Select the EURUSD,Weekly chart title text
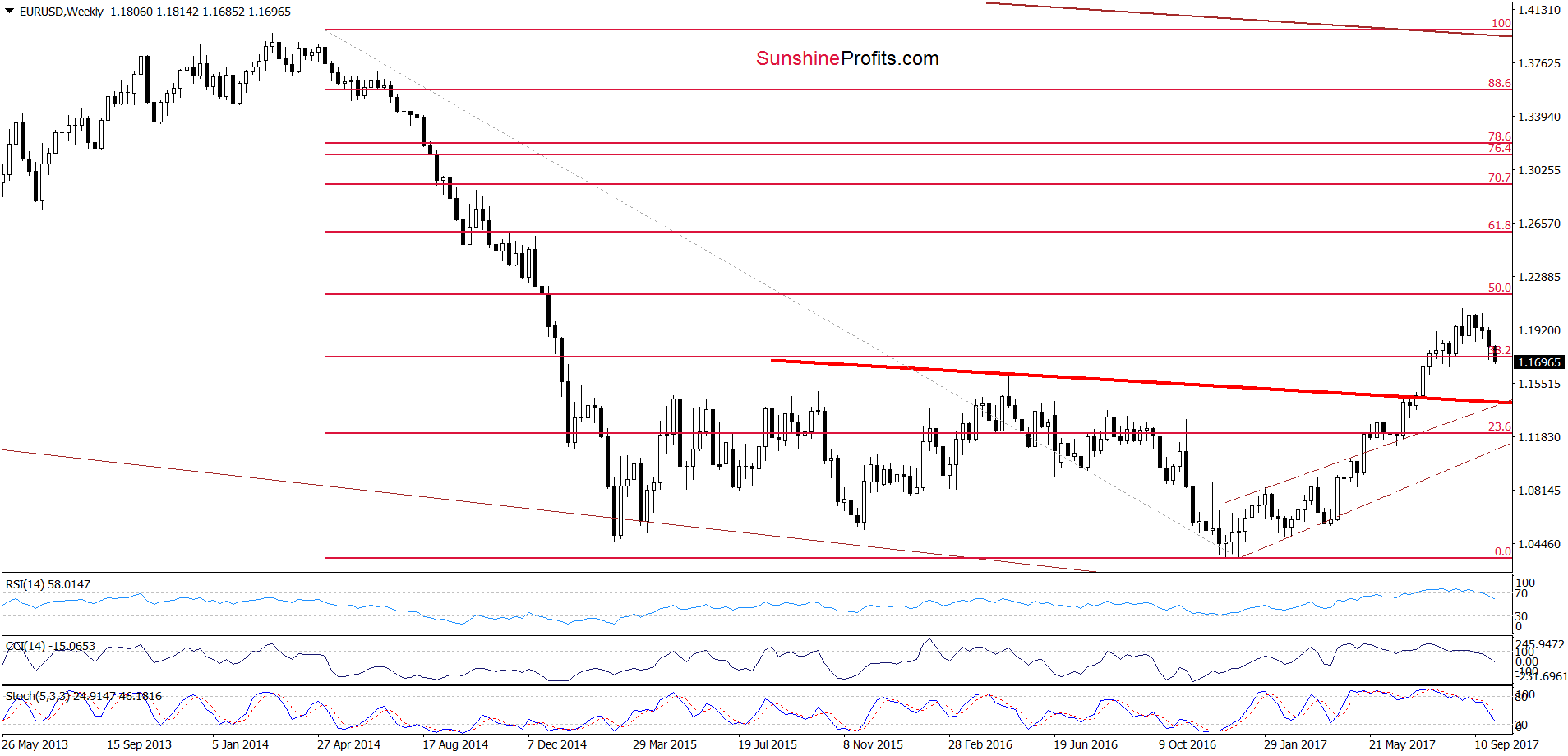 point(62,12)
